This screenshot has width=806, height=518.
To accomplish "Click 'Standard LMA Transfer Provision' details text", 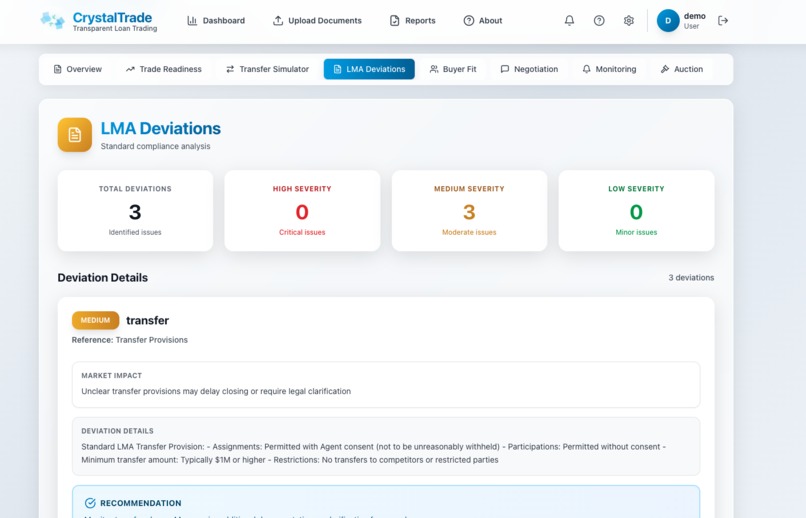I will (x=374, y=453).
